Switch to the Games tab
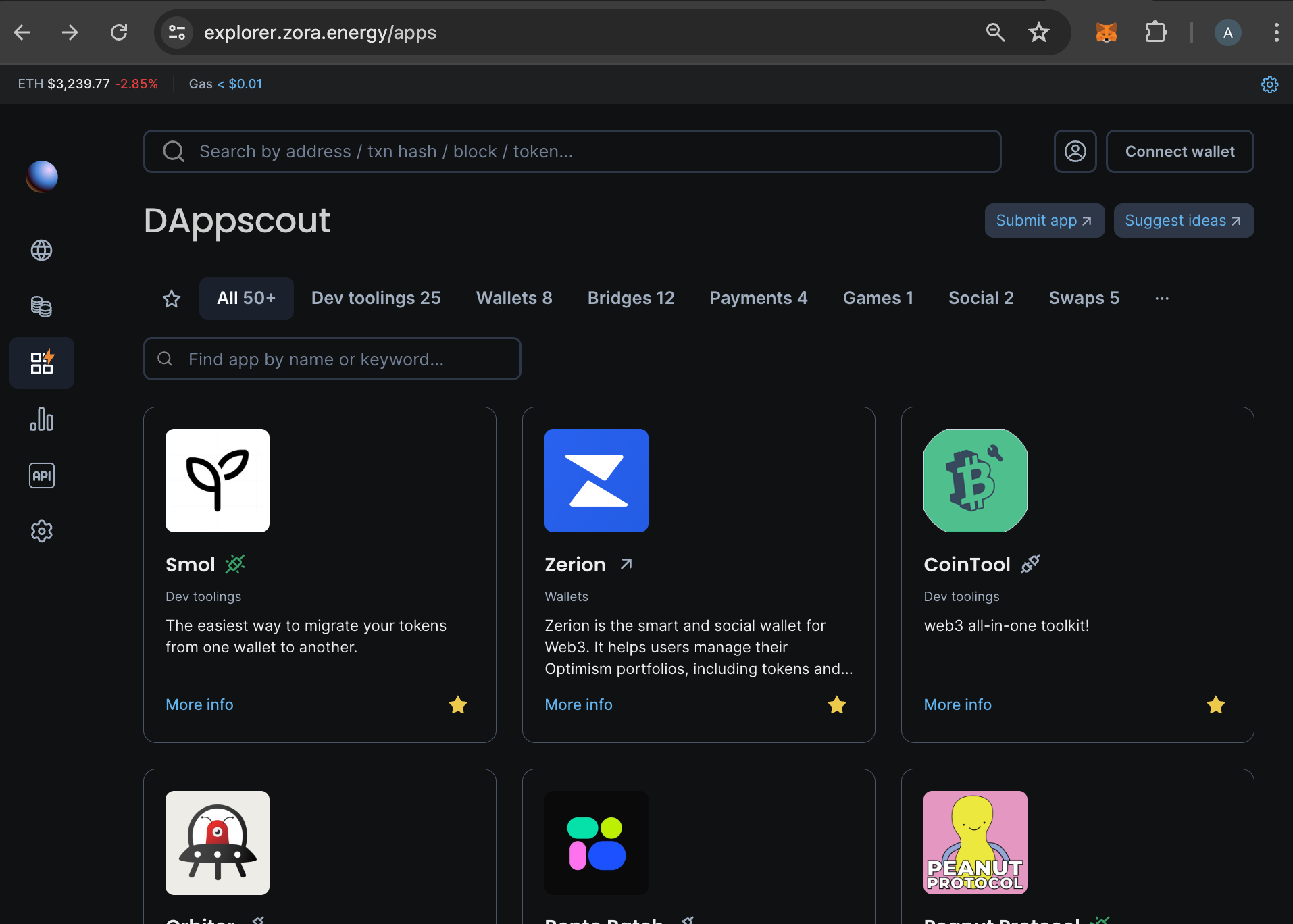This screenshot has width=1293, height=924. (x=878, y=299)
